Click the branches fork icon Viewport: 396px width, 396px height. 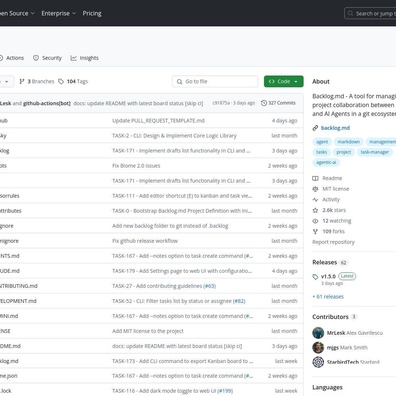(22, 81)
